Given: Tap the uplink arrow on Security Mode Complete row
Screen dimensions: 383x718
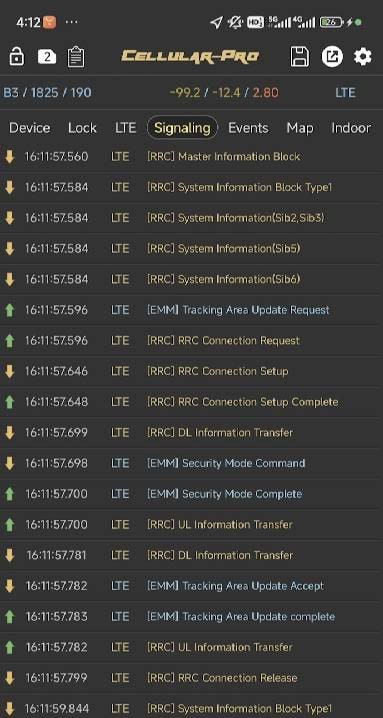Looking at the screenshot, I should coord(10,494).
